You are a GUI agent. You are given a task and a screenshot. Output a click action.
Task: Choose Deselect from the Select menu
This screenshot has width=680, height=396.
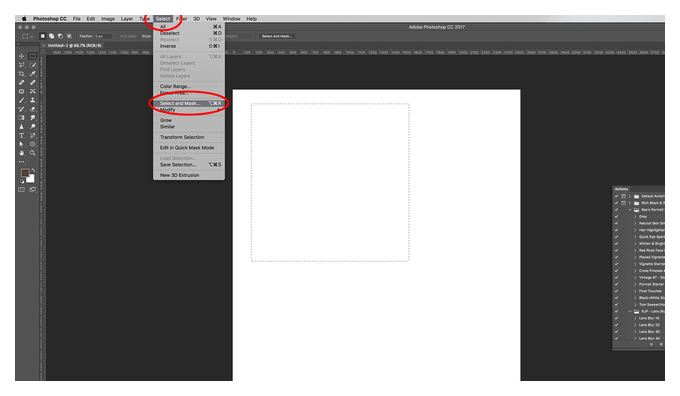[x=189, y=33]
